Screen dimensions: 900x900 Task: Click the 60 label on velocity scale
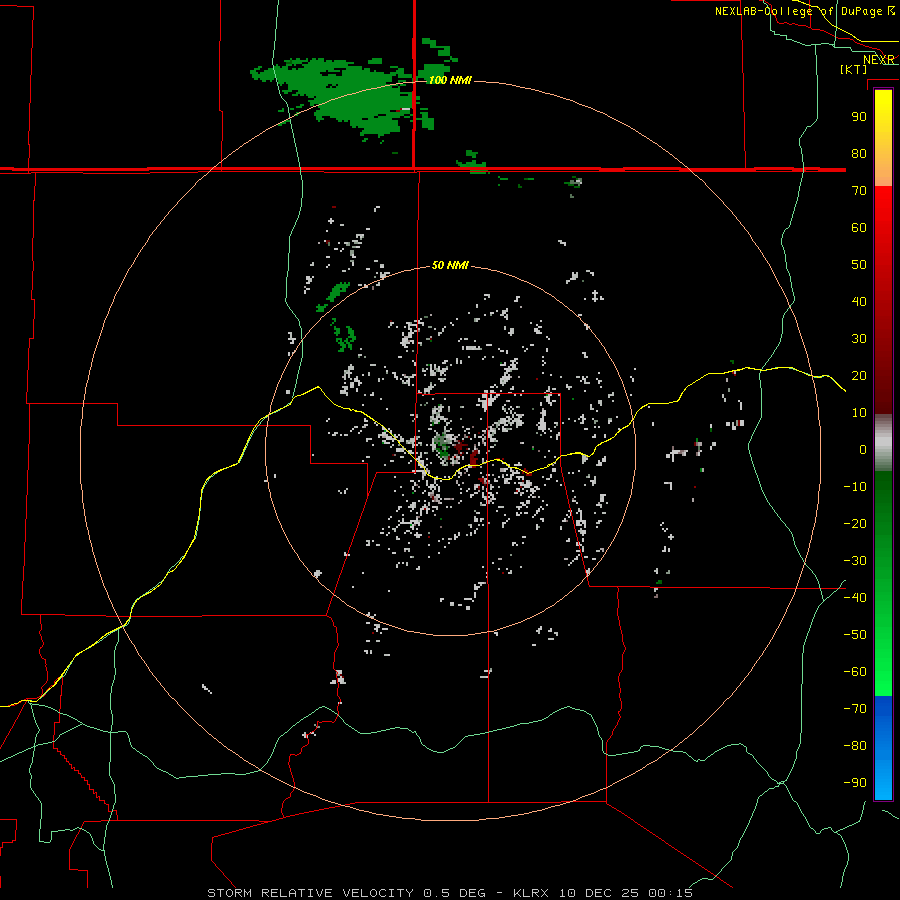click(859, 228)
